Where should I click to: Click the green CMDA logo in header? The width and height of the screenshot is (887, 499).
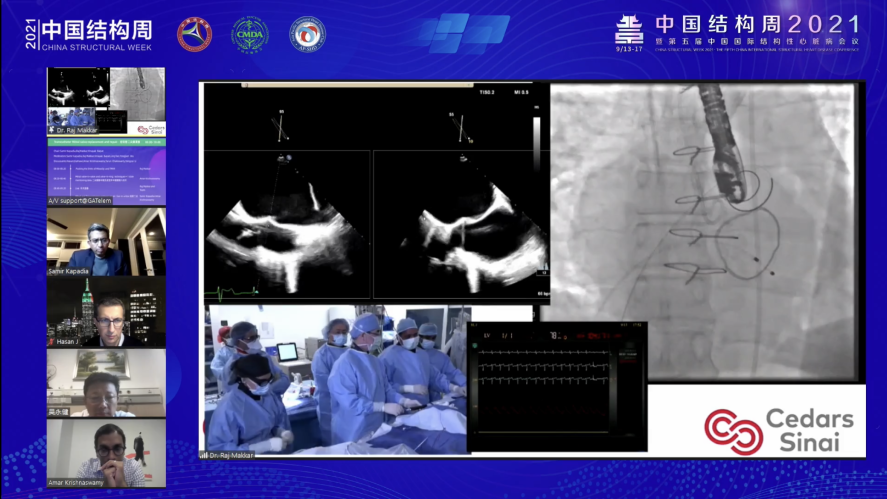250,35
